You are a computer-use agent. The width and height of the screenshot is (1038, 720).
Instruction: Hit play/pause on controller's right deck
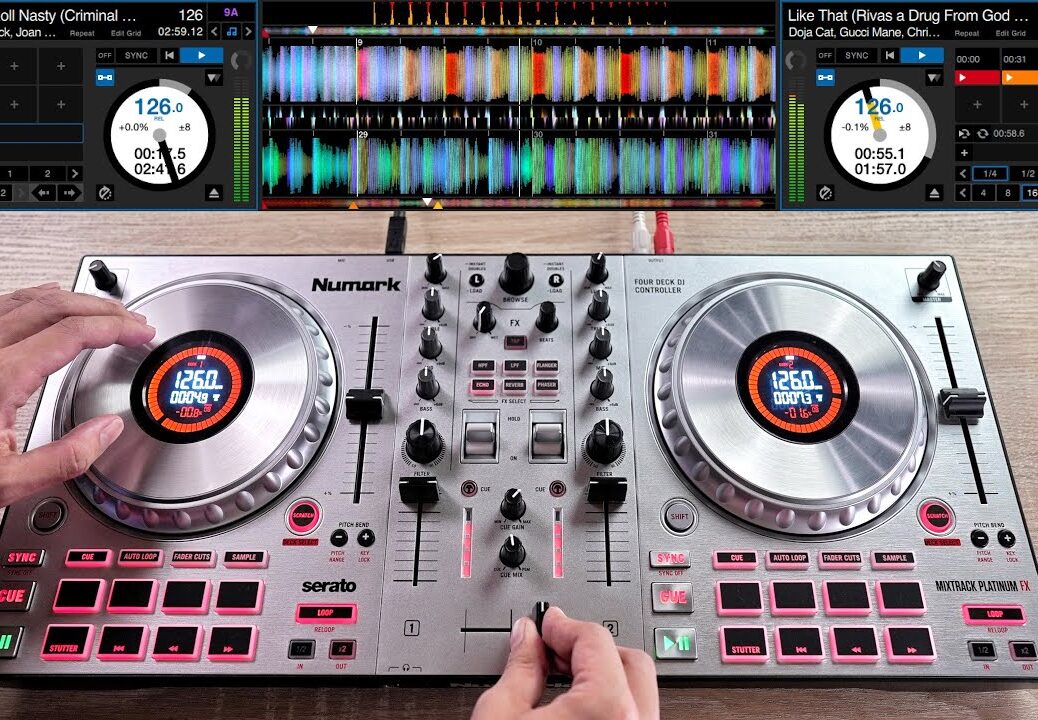(676, 643)
